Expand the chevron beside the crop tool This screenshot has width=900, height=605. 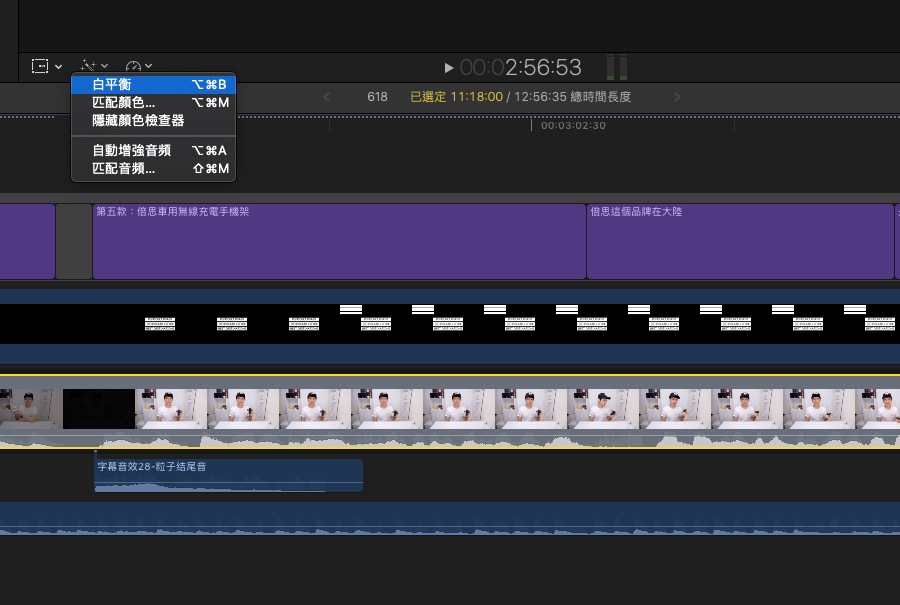[59, 67]
